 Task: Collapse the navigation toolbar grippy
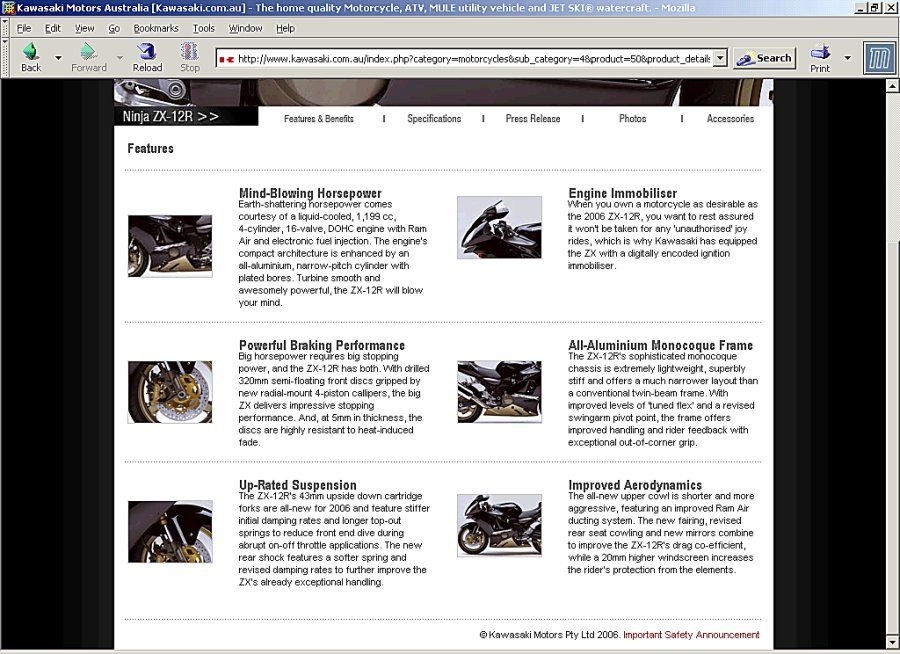coord(5,57)
